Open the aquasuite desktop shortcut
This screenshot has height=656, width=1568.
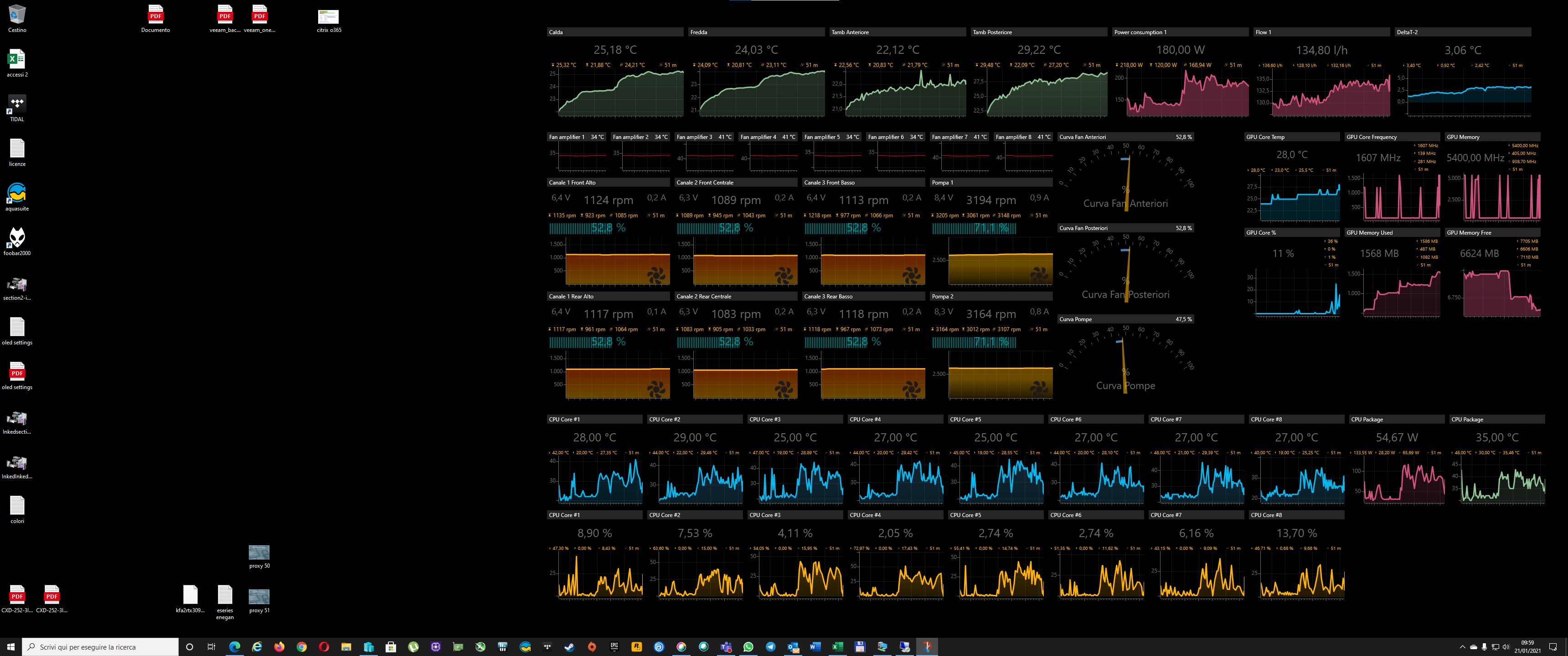tap(17, 194)
